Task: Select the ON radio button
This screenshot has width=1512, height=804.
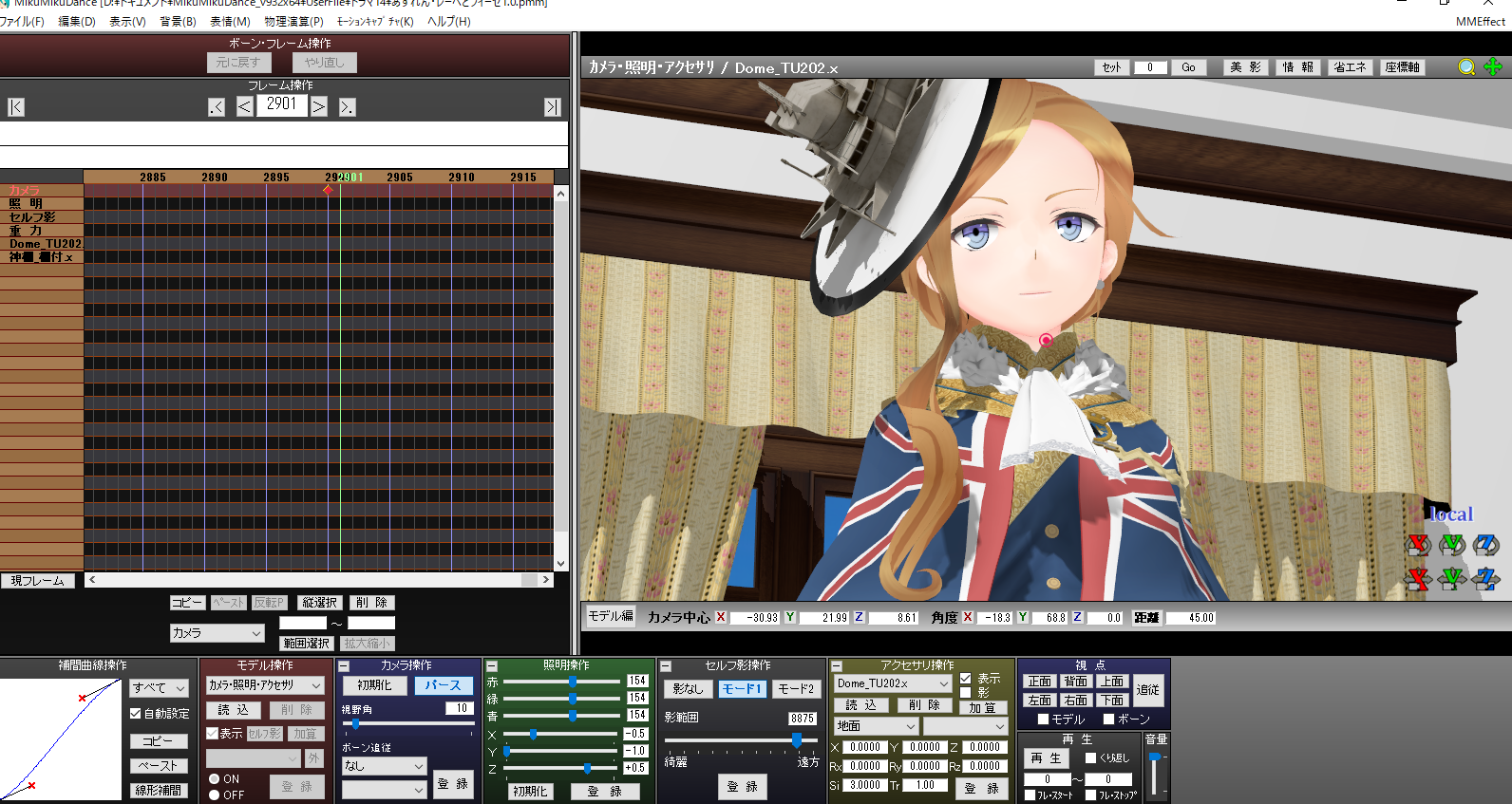Action: click(x=214, y=779)
